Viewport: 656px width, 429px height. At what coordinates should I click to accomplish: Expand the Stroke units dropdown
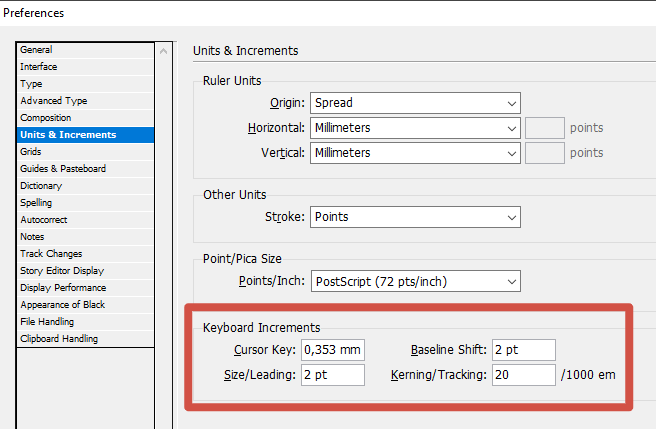click(415, 217)
